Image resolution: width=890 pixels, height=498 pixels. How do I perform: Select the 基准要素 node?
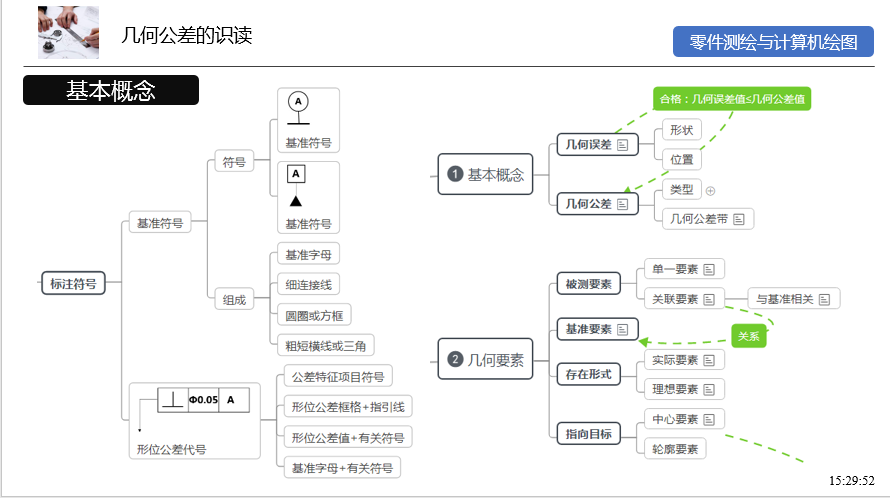[x=598, y=329]
